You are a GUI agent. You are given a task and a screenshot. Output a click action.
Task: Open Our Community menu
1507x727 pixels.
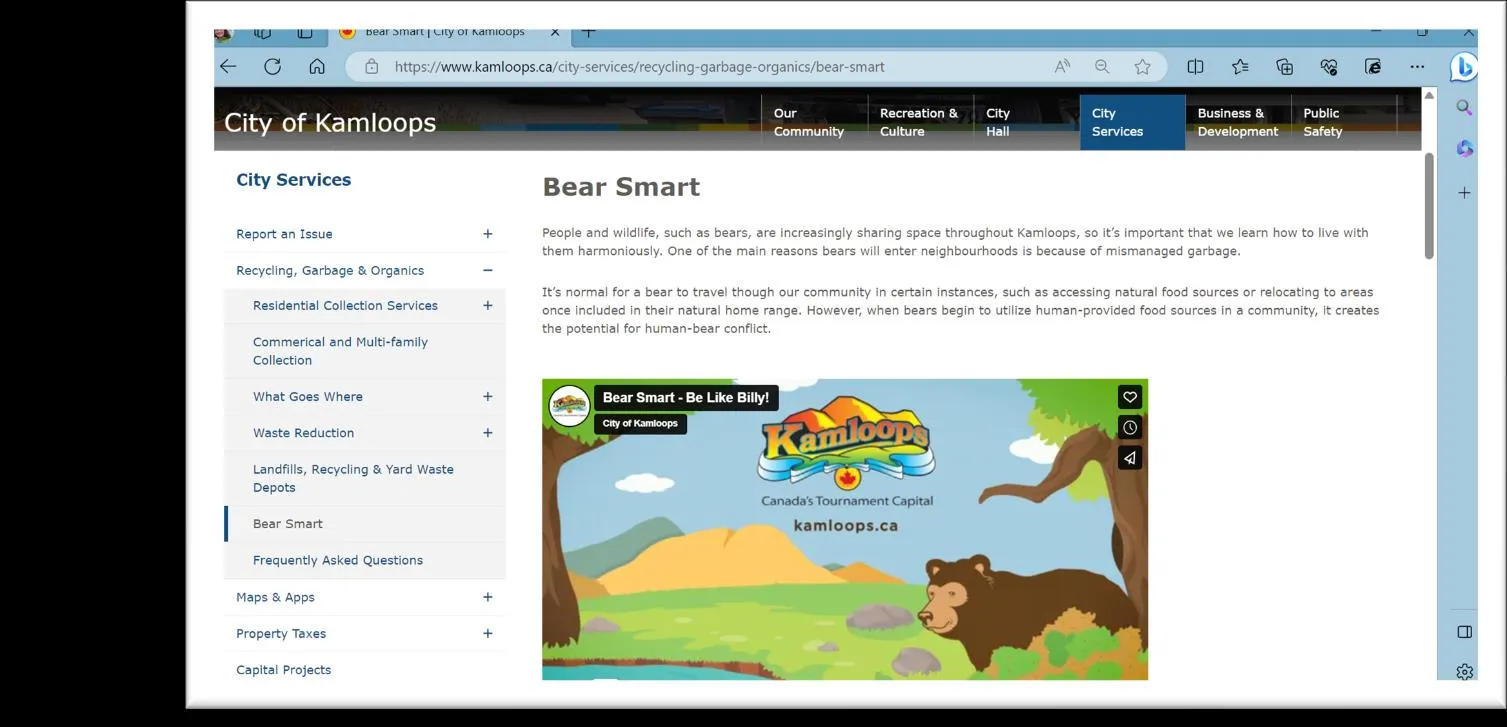[x=814, y=122]
